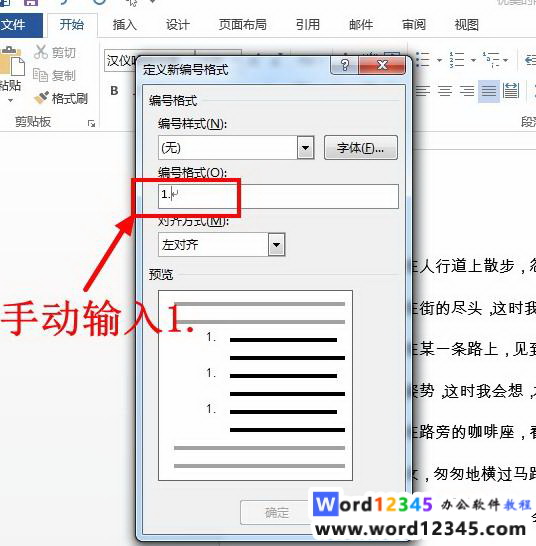The height and width of the screenshot is (546, 536).
Task: Center paragraph text
Action: (x=445, y=91)
